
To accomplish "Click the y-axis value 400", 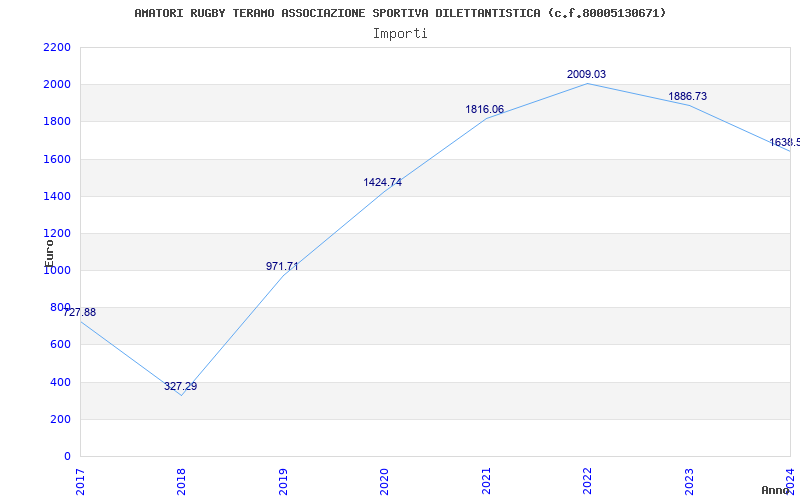I will [x=60, y=382].
